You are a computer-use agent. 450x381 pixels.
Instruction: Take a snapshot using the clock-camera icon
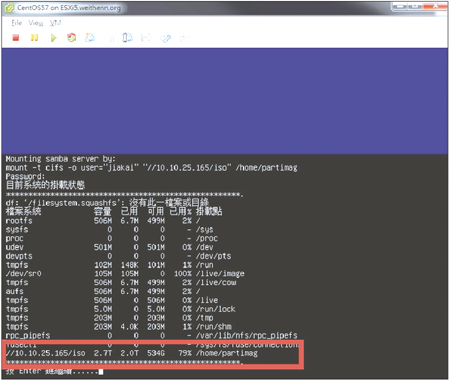[89, 38]
